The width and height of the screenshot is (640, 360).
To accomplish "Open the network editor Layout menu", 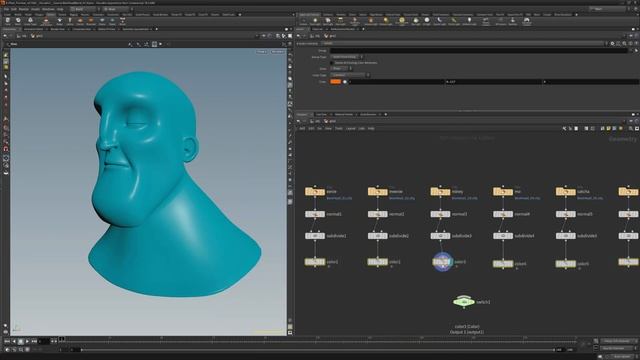I will (x=351, y=129).
